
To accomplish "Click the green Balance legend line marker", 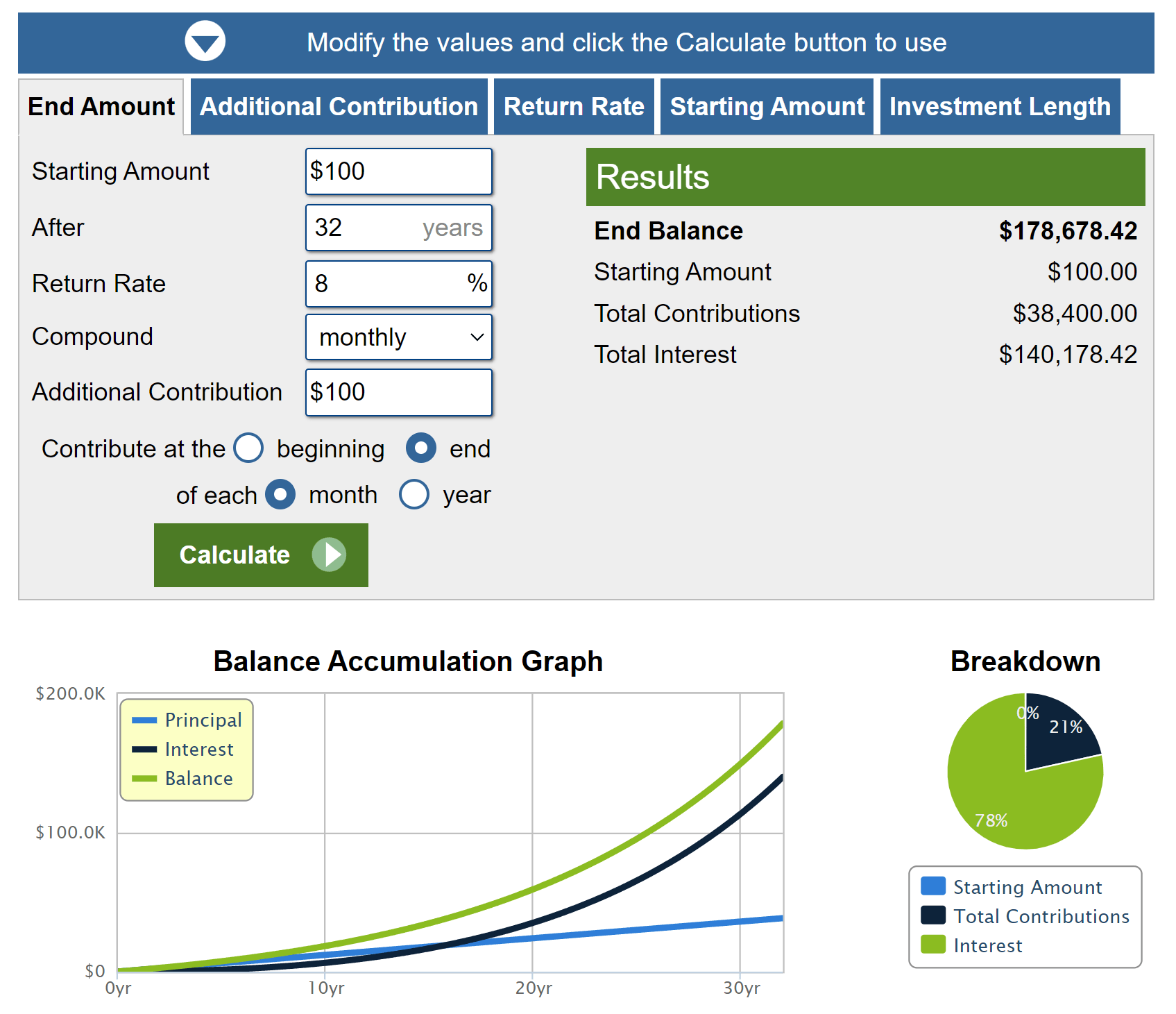I will 144,779.
